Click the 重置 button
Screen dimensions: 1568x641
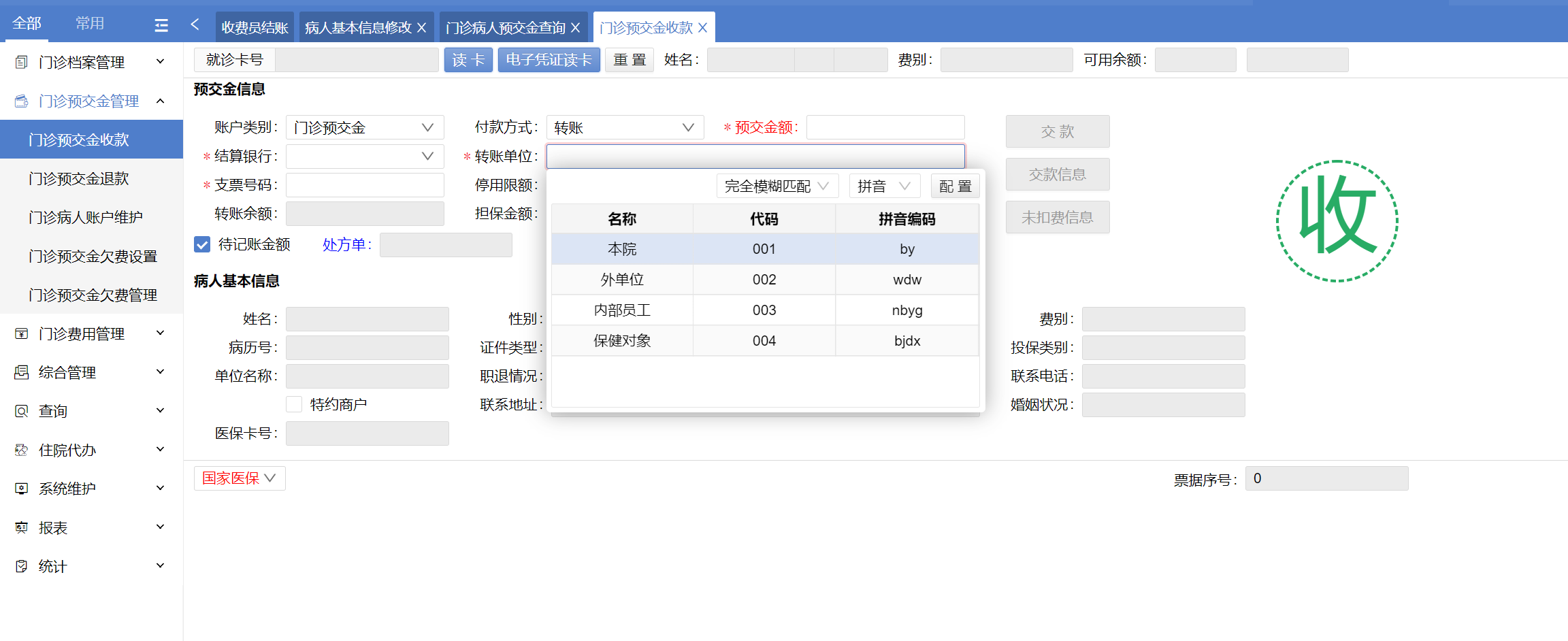coord(630,60)
